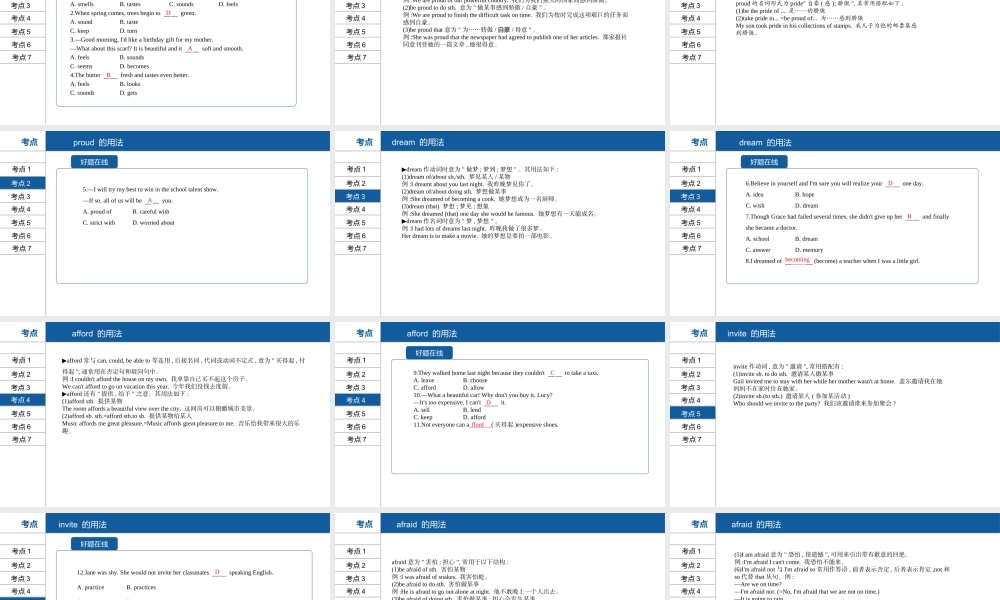Image resolution: width=1000 pixels, height=600 pixels.
Task: Select 考点 1 in dream explanation slide
Action: (357, 169)
